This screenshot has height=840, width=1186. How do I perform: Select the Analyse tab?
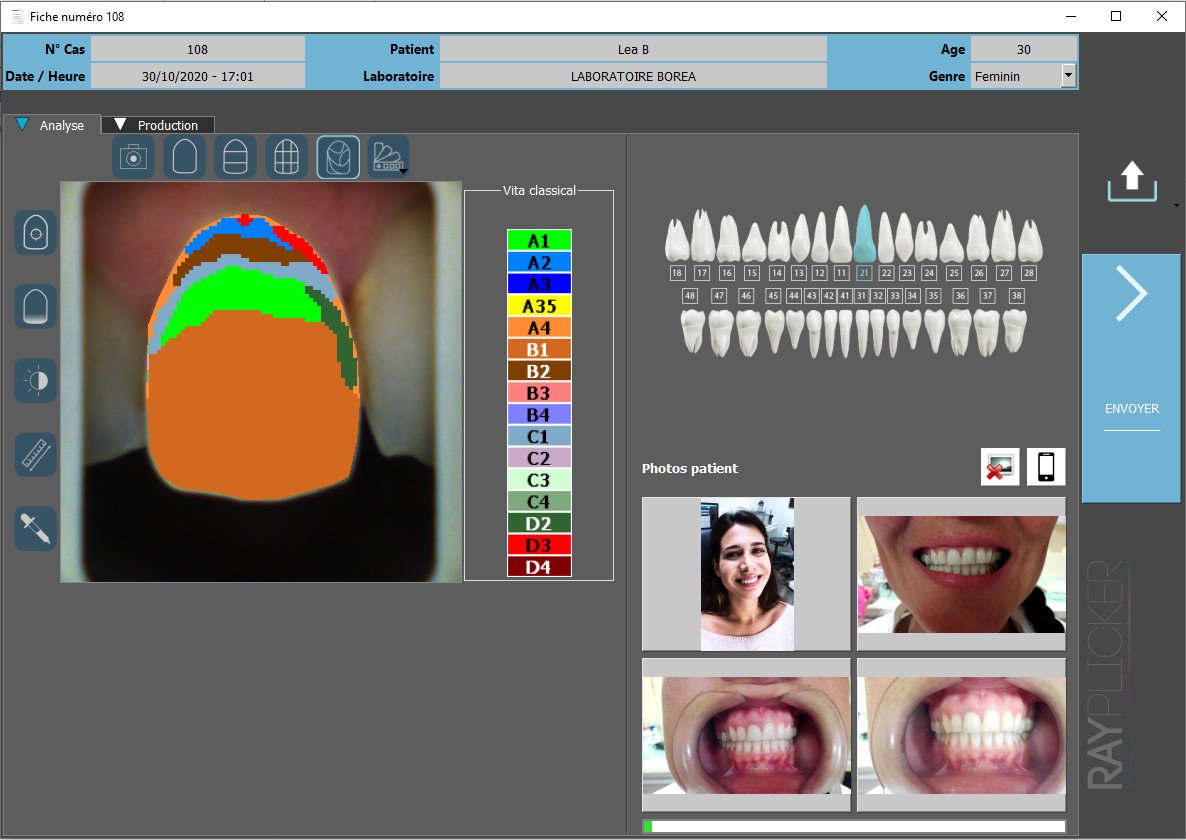52,125
